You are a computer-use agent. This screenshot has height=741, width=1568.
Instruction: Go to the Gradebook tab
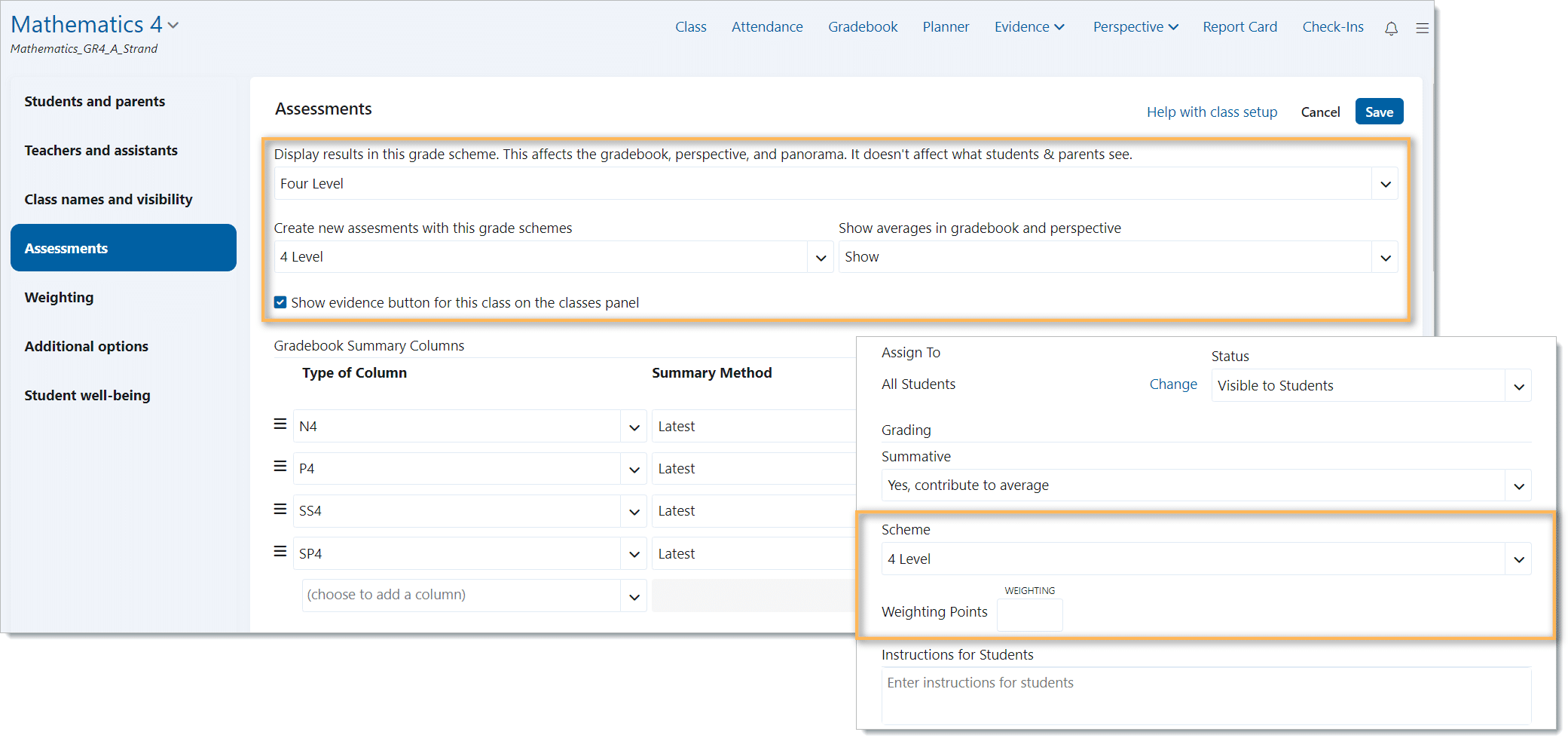[x=862, y=27]
